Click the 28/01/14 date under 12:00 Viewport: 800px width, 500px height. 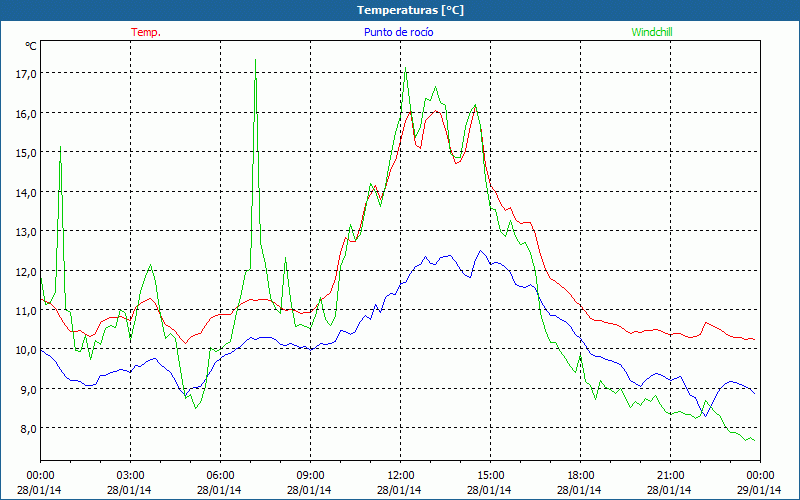399,490
